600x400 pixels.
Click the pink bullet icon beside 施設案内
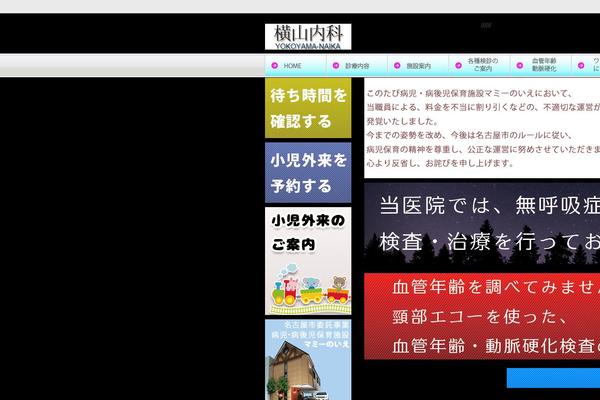point(397,65)
